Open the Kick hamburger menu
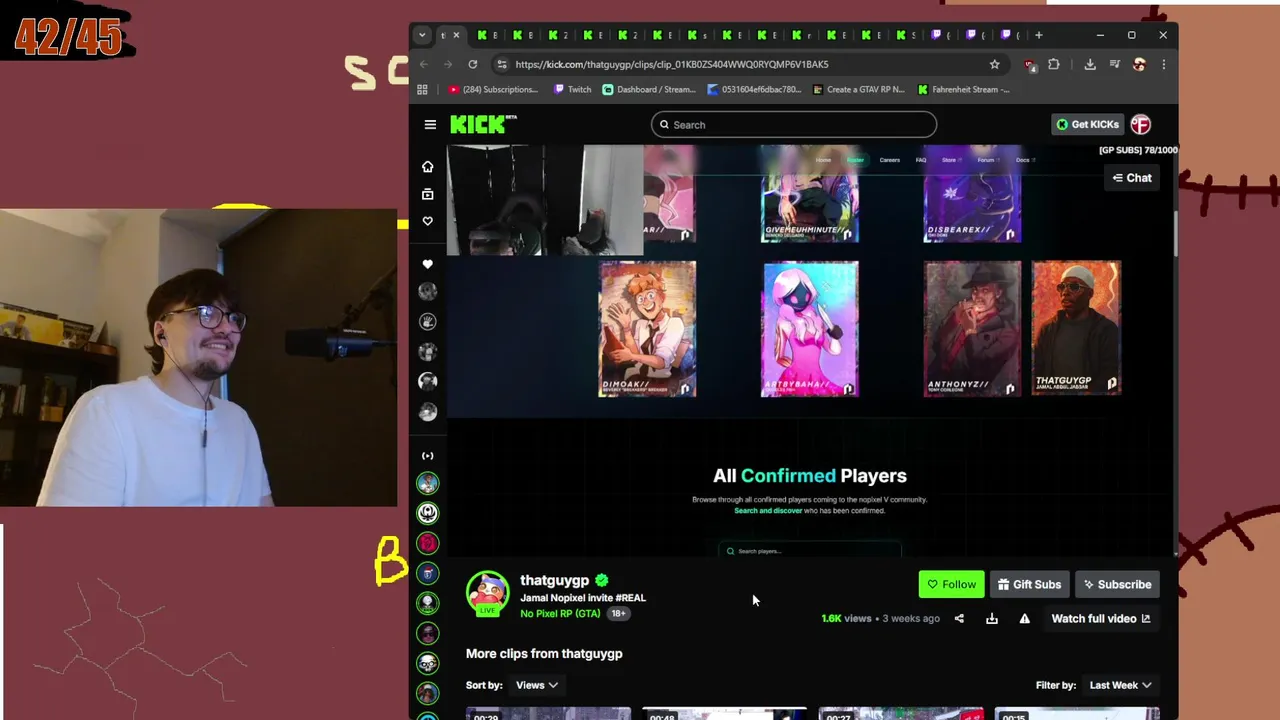1280x720 pixels. (430, 125)
